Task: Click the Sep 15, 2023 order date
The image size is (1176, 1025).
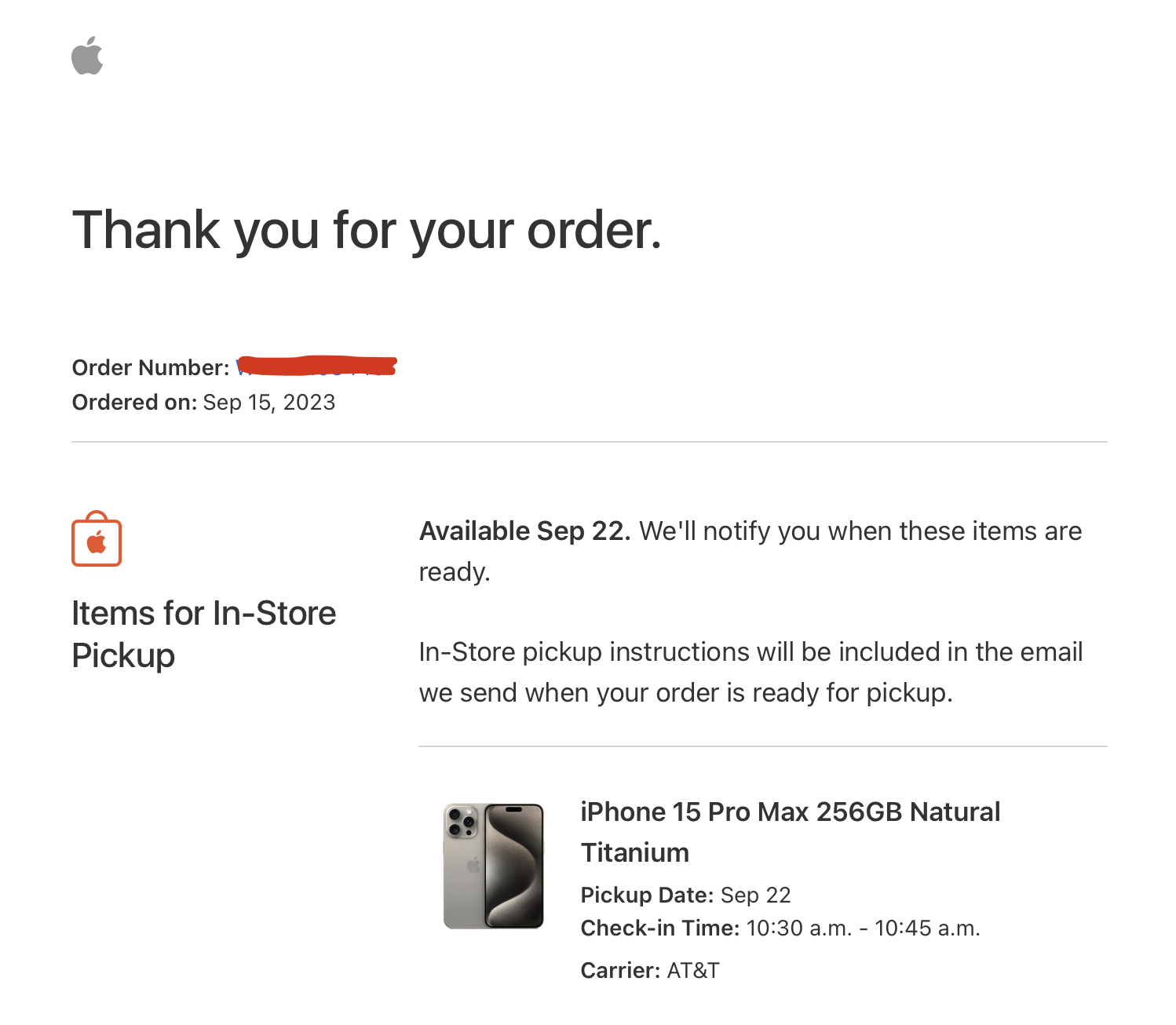Action: [x=269, y=403]
